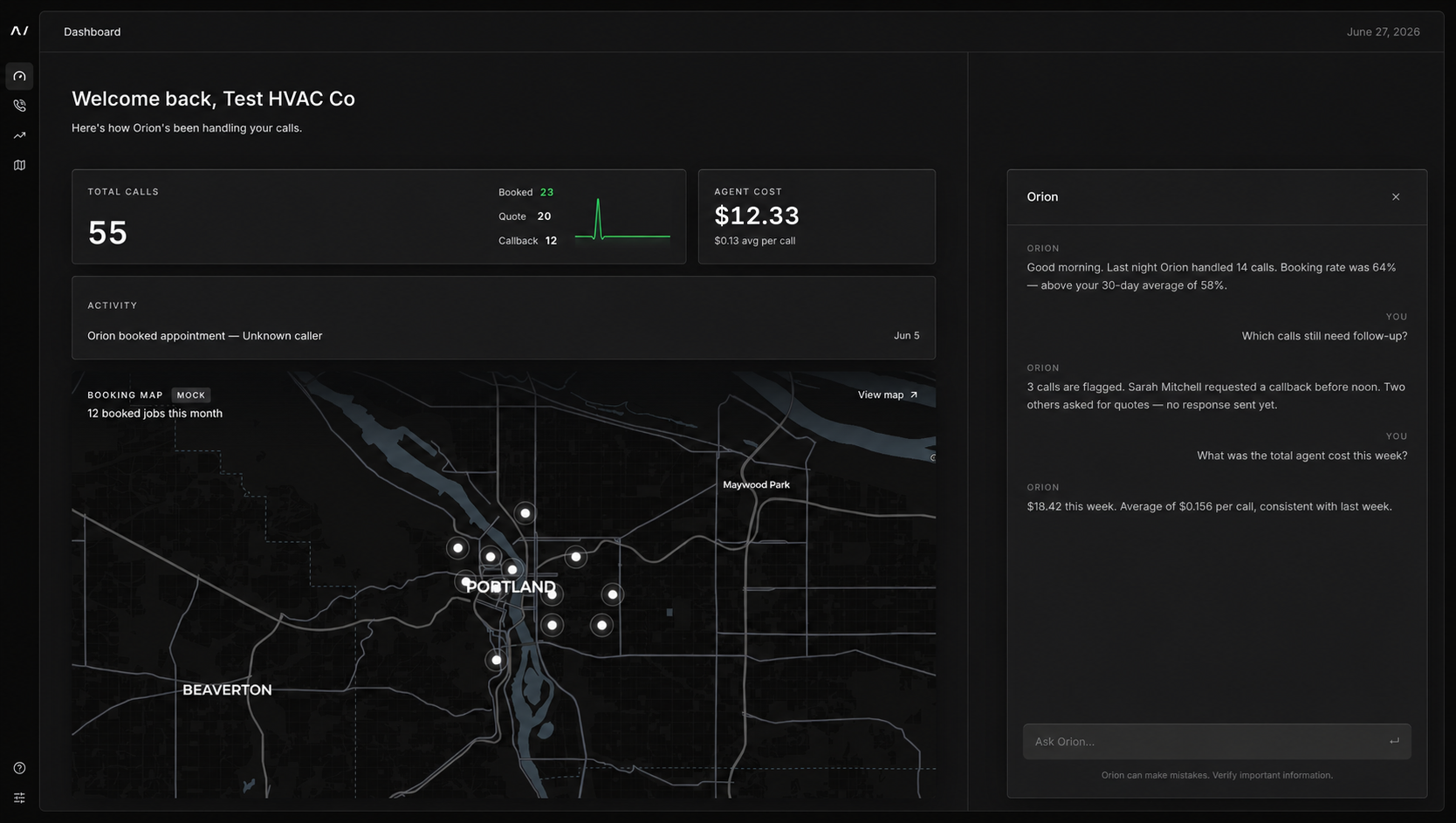Image resolution: width=1456 pixels, height=823 pixels.
Task: Click the BEAVERTON map label
Action: pos(227,689)
